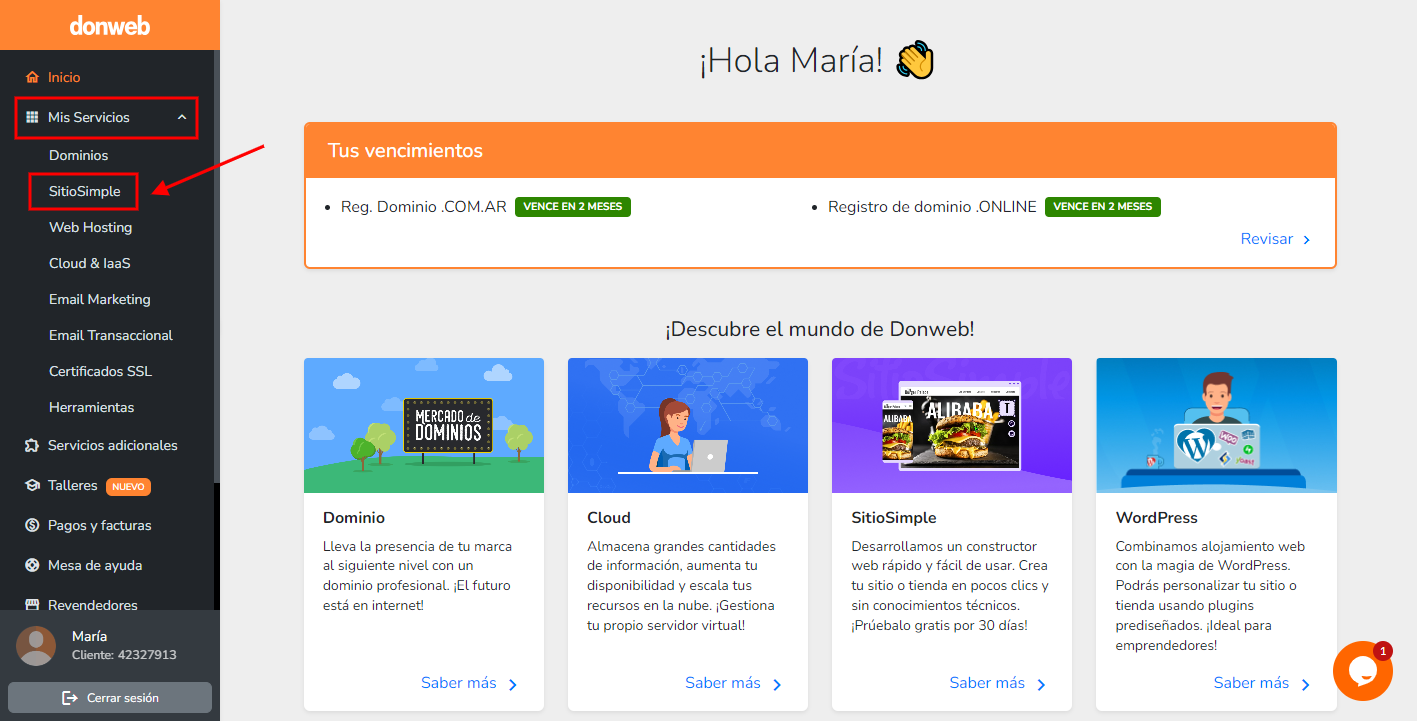Click the Inicio home icon
The width and height of the screenshot is (1417, 721).
[32, 77]
